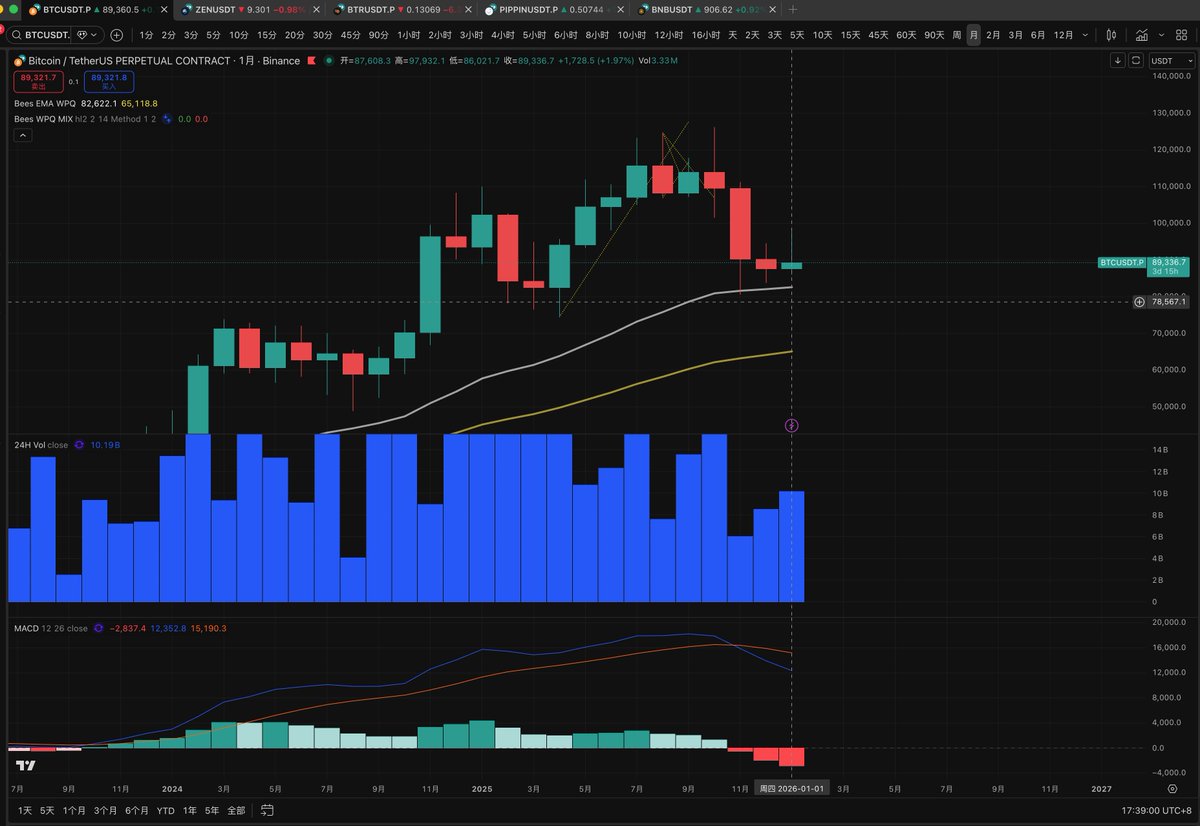Select the 15分 timeframe

point(266,35)
